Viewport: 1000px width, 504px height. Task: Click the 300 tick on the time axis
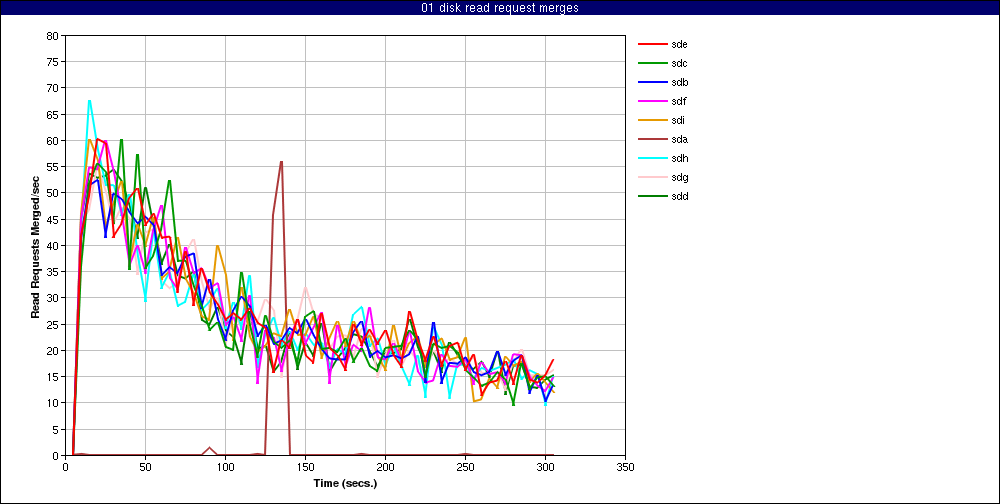tap(545, 466)
